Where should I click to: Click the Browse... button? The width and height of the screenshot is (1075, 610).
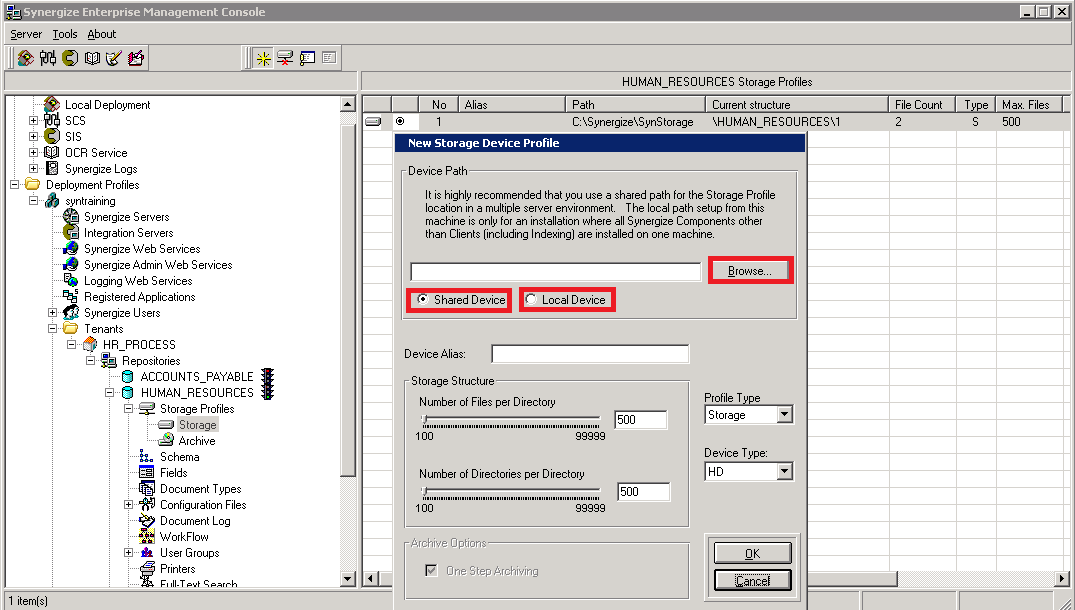[x=749, y=271]
